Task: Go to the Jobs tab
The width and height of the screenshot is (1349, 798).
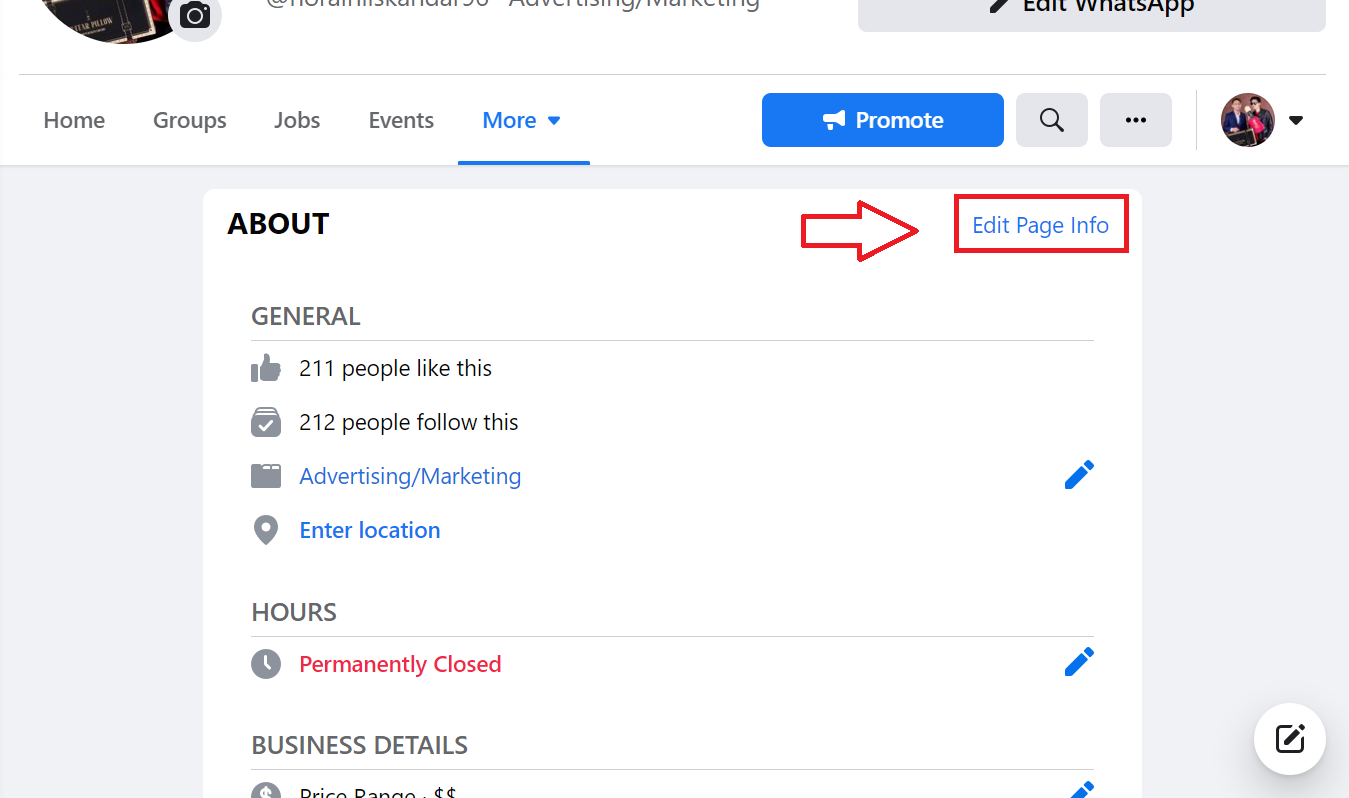Action: (297, 120)
